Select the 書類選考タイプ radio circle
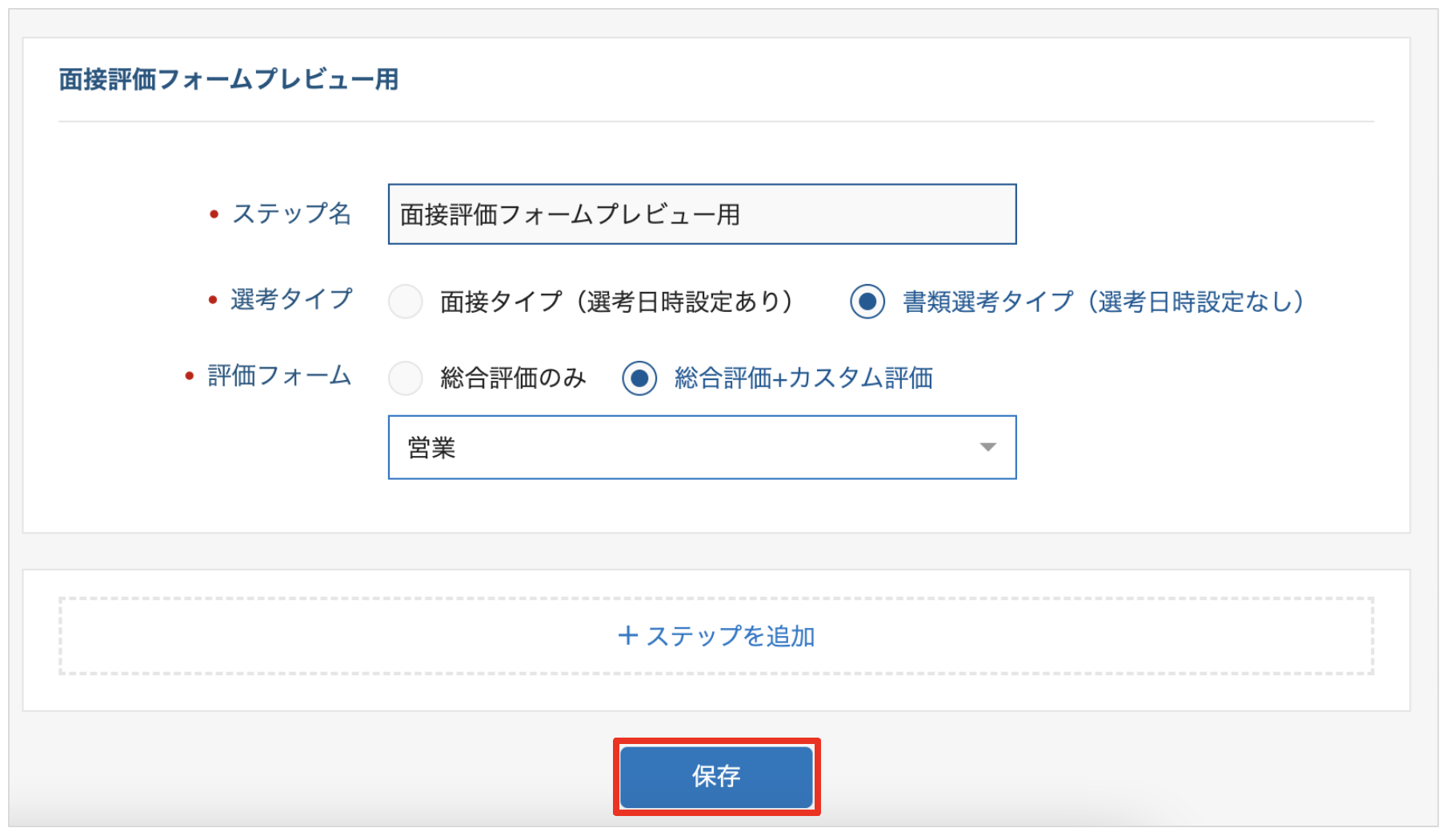Screen dimensions: 1450x840 tap(867, 302)
